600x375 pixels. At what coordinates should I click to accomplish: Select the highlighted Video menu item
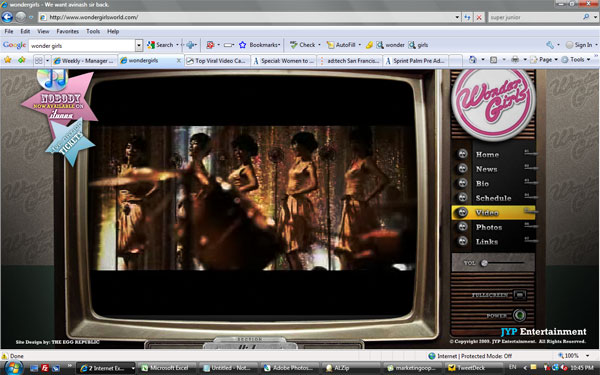[x=493, y=212]
